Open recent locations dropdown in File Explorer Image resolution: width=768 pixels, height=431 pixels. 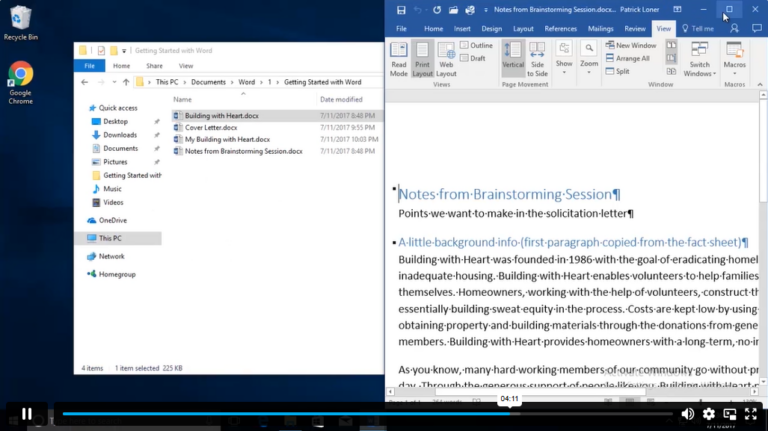point(114,82)
